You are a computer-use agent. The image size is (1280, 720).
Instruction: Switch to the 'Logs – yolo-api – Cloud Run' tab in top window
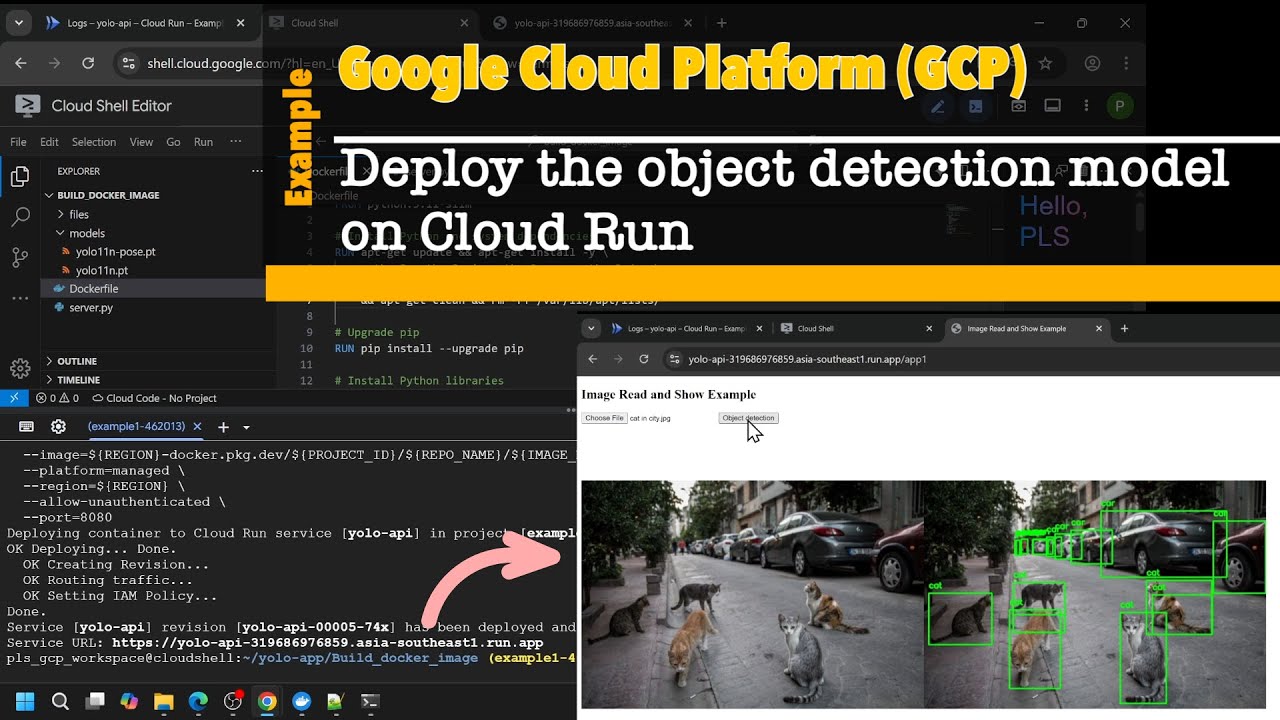145,23
